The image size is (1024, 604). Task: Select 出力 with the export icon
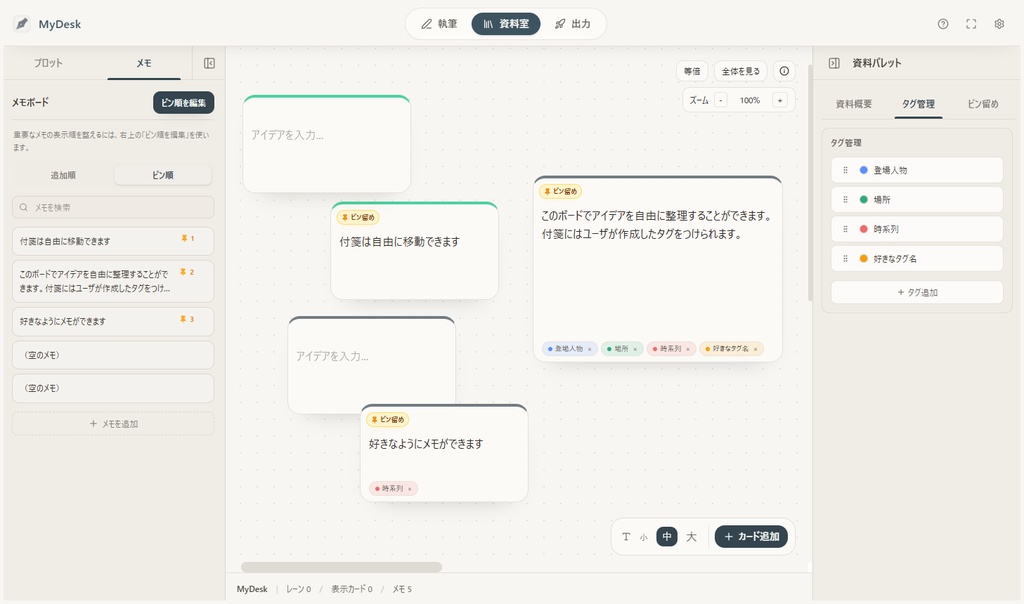point(574,23)
